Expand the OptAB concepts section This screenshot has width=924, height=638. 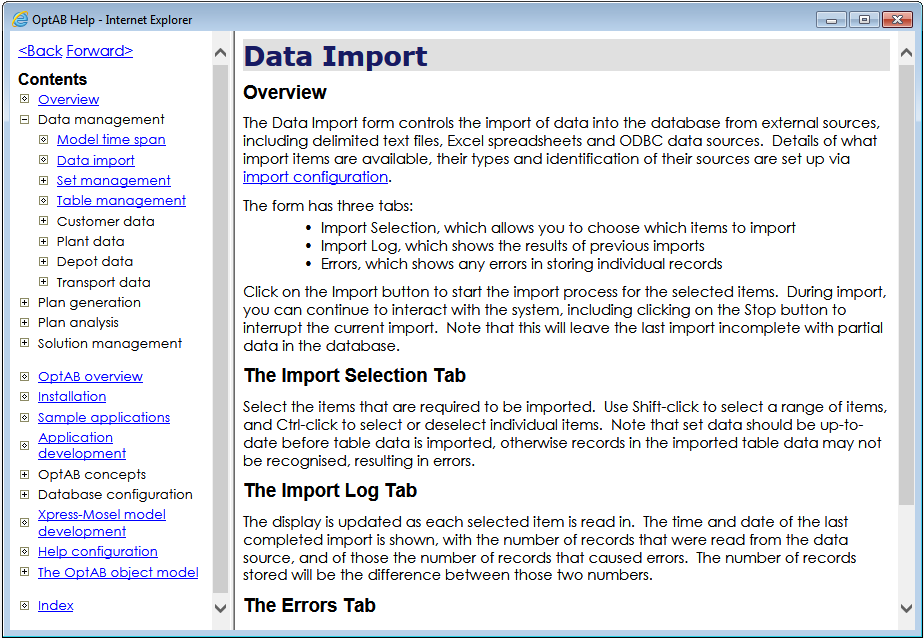25,474
